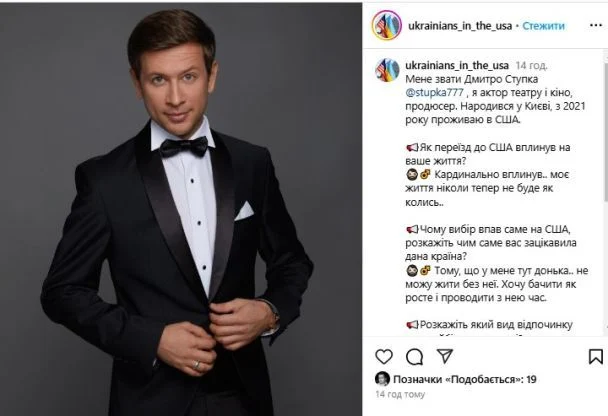Share the post via paper plane icon

coord(445,356)
